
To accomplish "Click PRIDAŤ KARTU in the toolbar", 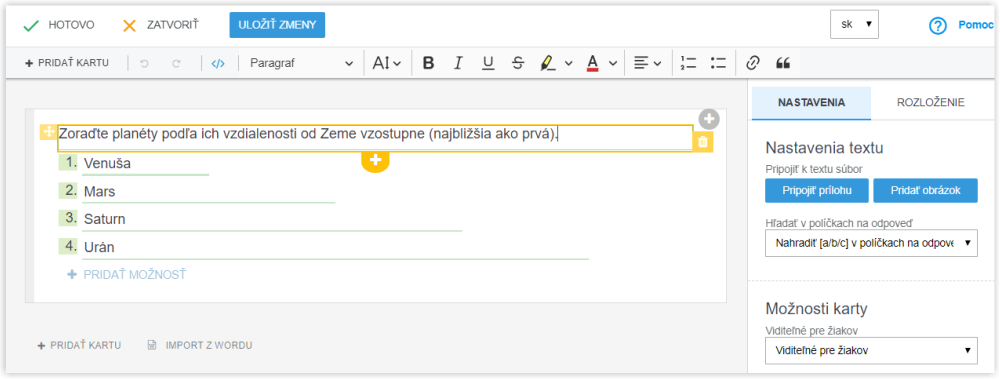I will click(67, 63).
